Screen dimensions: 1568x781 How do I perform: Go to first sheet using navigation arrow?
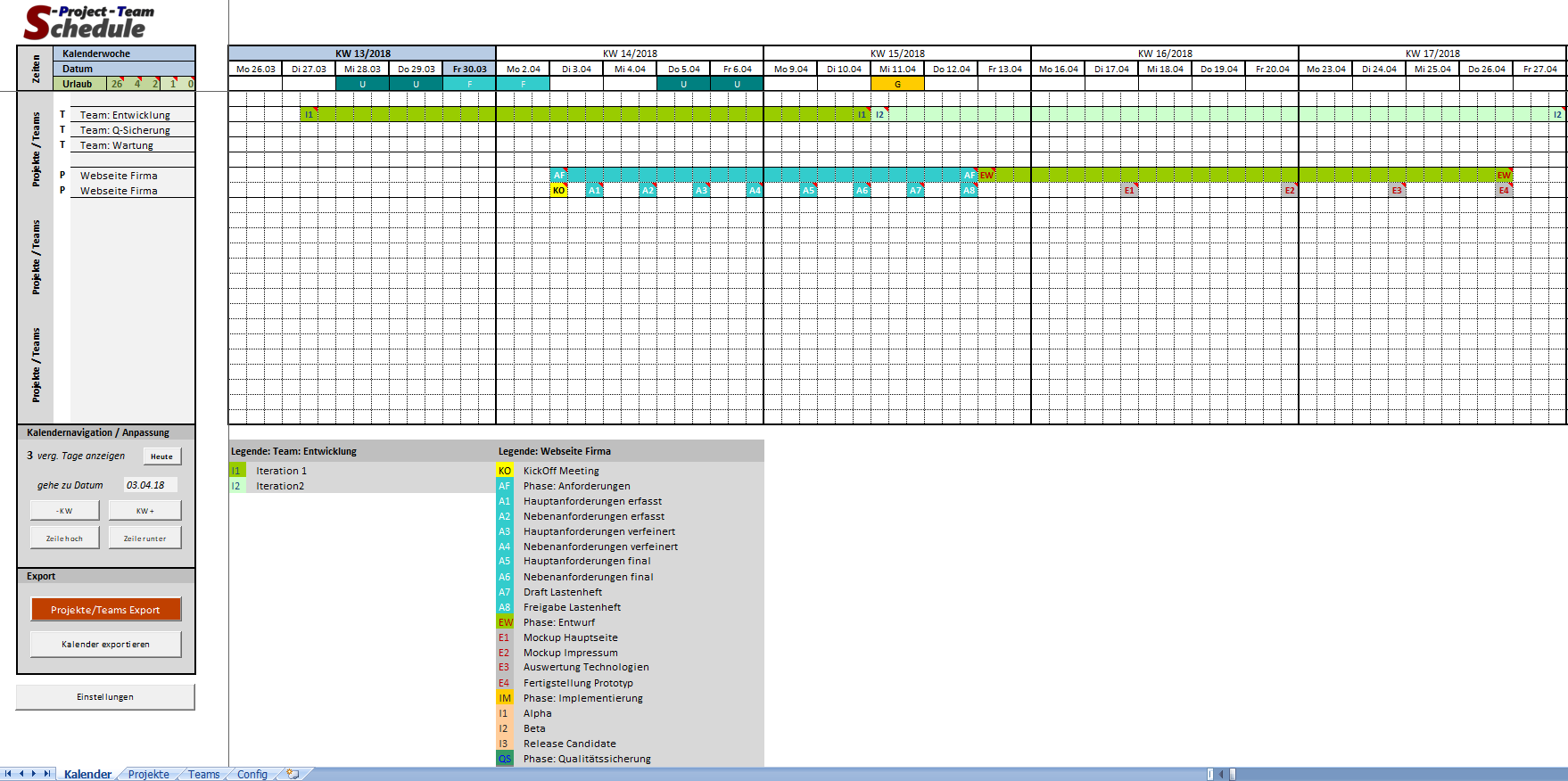pyautogui.click(x=8, y=774)
